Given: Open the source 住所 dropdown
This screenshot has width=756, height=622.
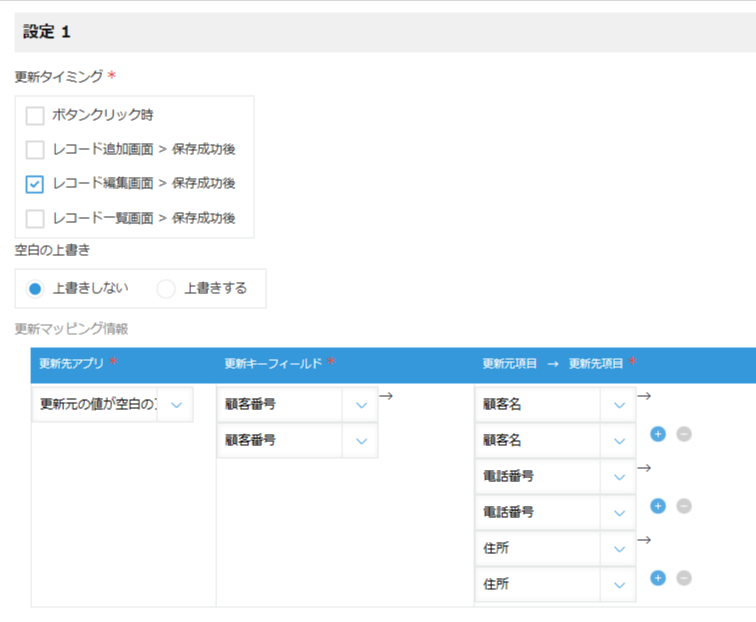Looking at the screenshot, I should coord(555,548).
